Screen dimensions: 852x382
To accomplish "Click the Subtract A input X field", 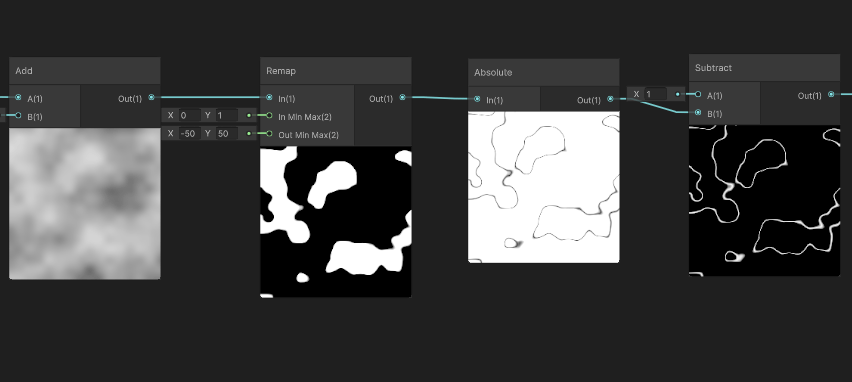I will 655,94.
